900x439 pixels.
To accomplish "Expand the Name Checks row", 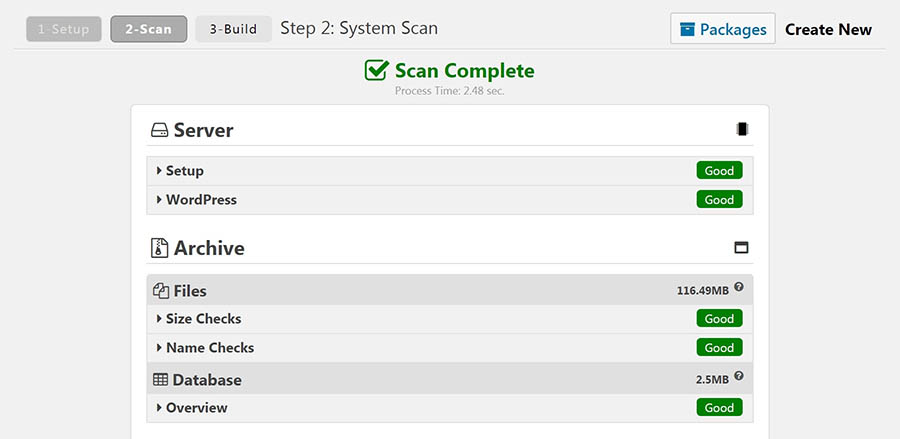I will pyautogui.click(x=449, y=348).
